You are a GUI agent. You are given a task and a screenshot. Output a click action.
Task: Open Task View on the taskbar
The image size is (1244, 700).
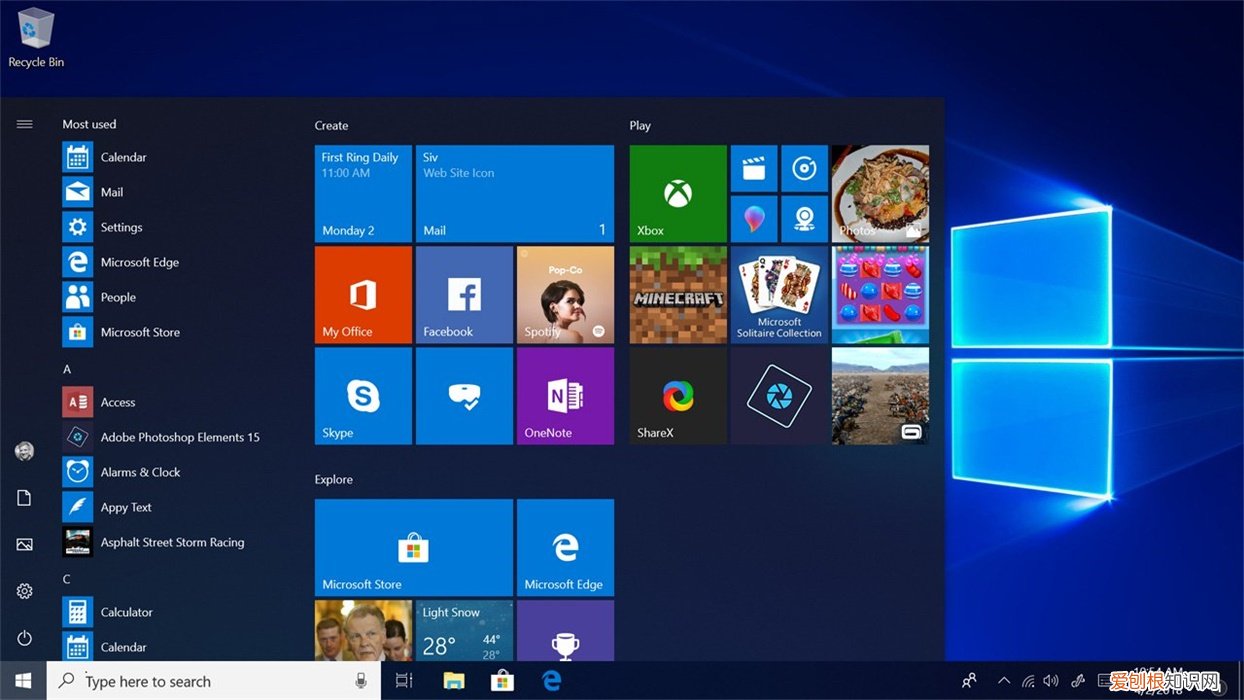pos(404,681)
